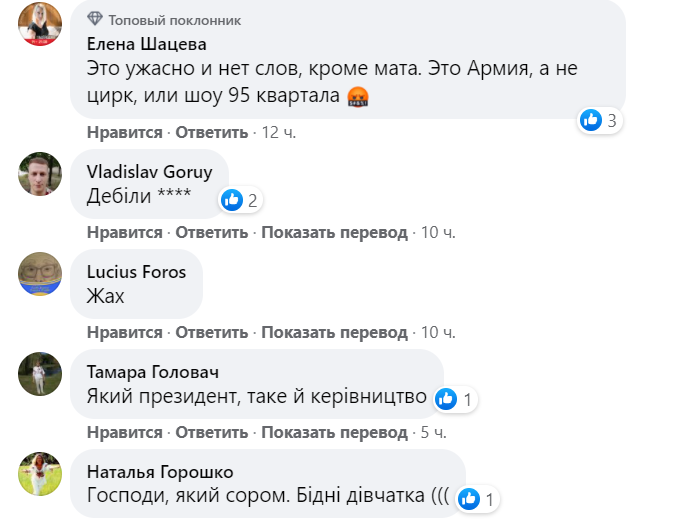Click the like reaction icon on Тамара Головач's comment
The height and width of the screenshot is (525, 681).
[x=446, y=400]
